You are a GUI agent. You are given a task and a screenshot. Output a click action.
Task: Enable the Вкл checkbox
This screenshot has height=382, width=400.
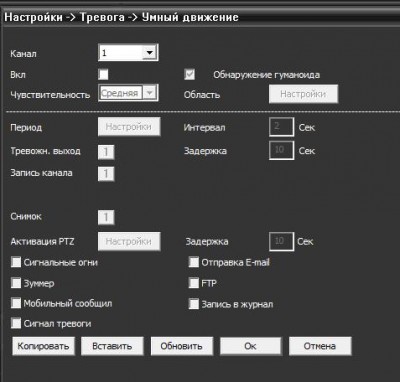[103, 74]
